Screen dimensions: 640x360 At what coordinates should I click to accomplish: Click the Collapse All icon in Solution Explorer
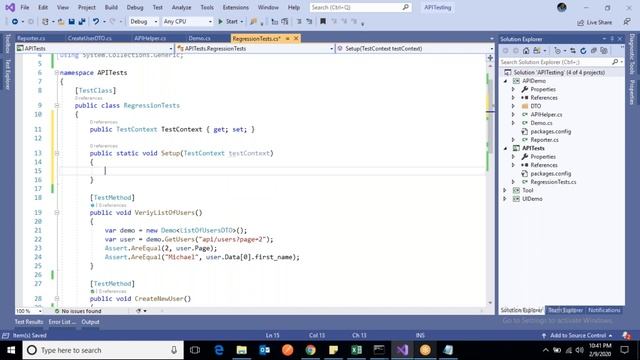click(x=593, y=51)
